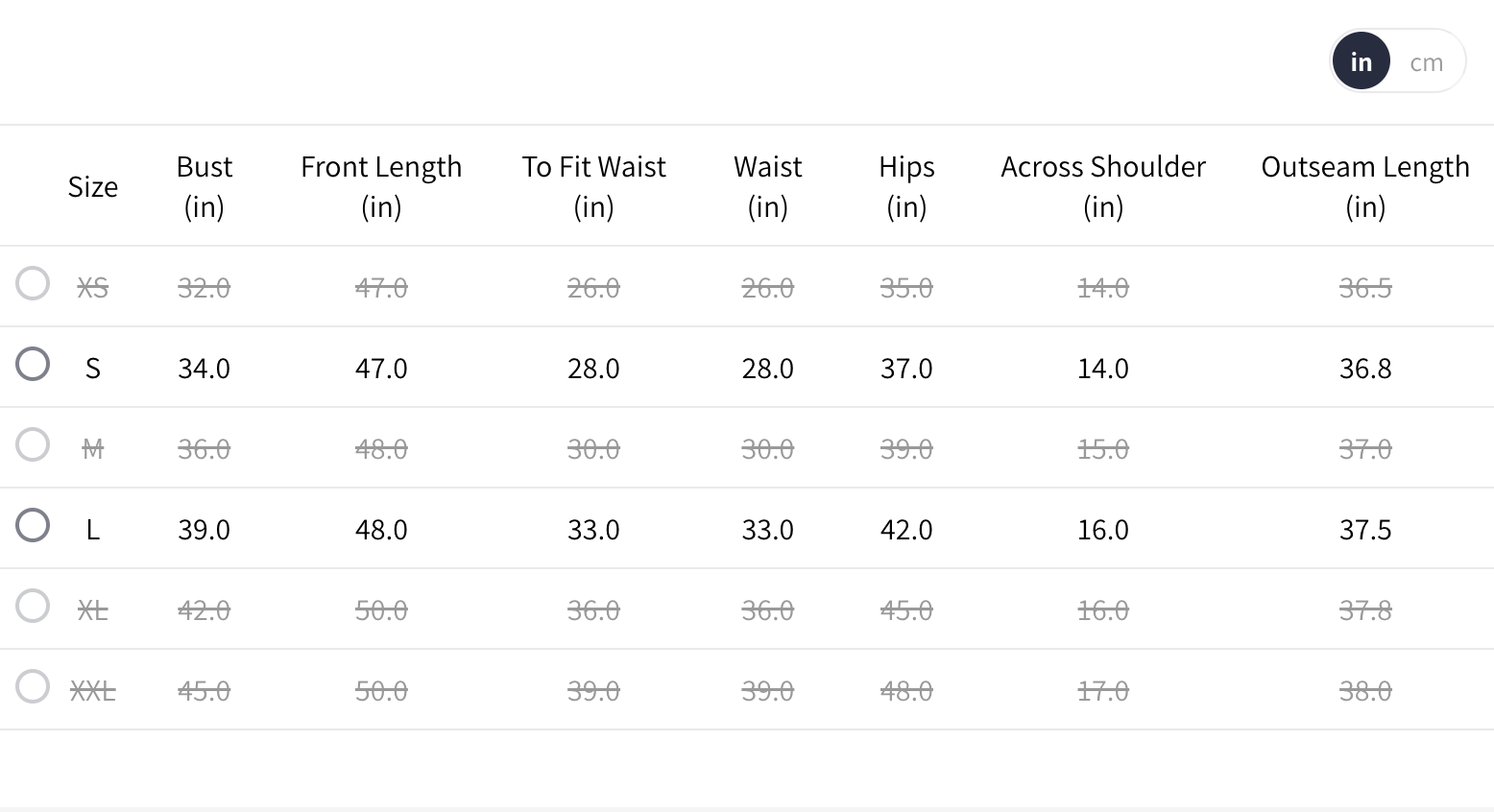Click bust value 34.0 in S row

[204, 369]
